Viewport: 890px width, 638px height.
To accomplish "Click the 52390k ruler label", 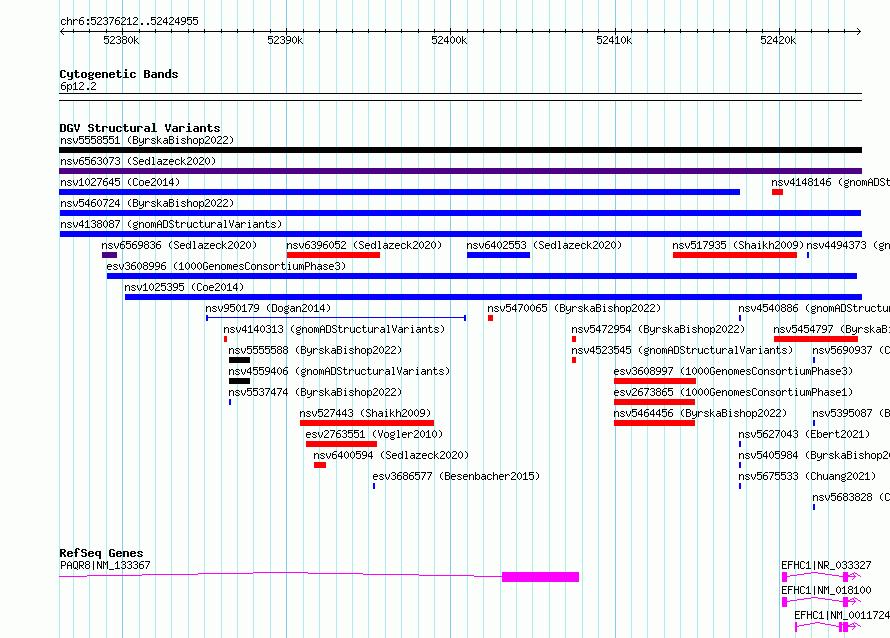I will [285, 40].
